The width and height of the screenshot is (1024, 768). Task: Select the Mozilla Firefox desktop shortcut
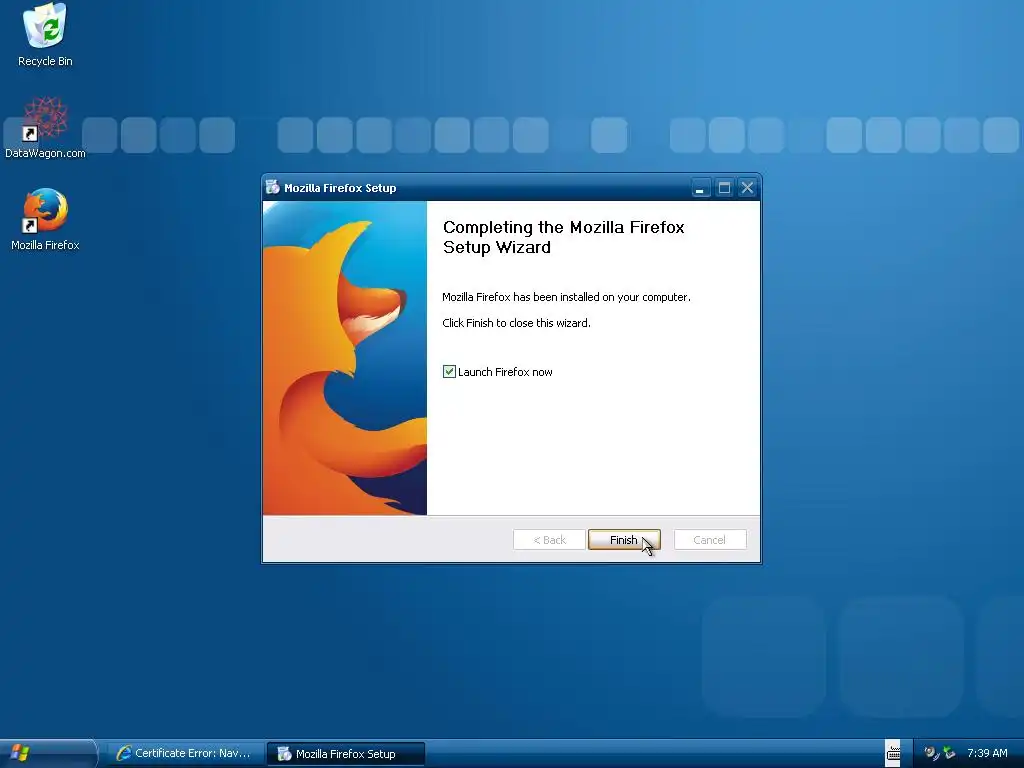click(45, 219)
